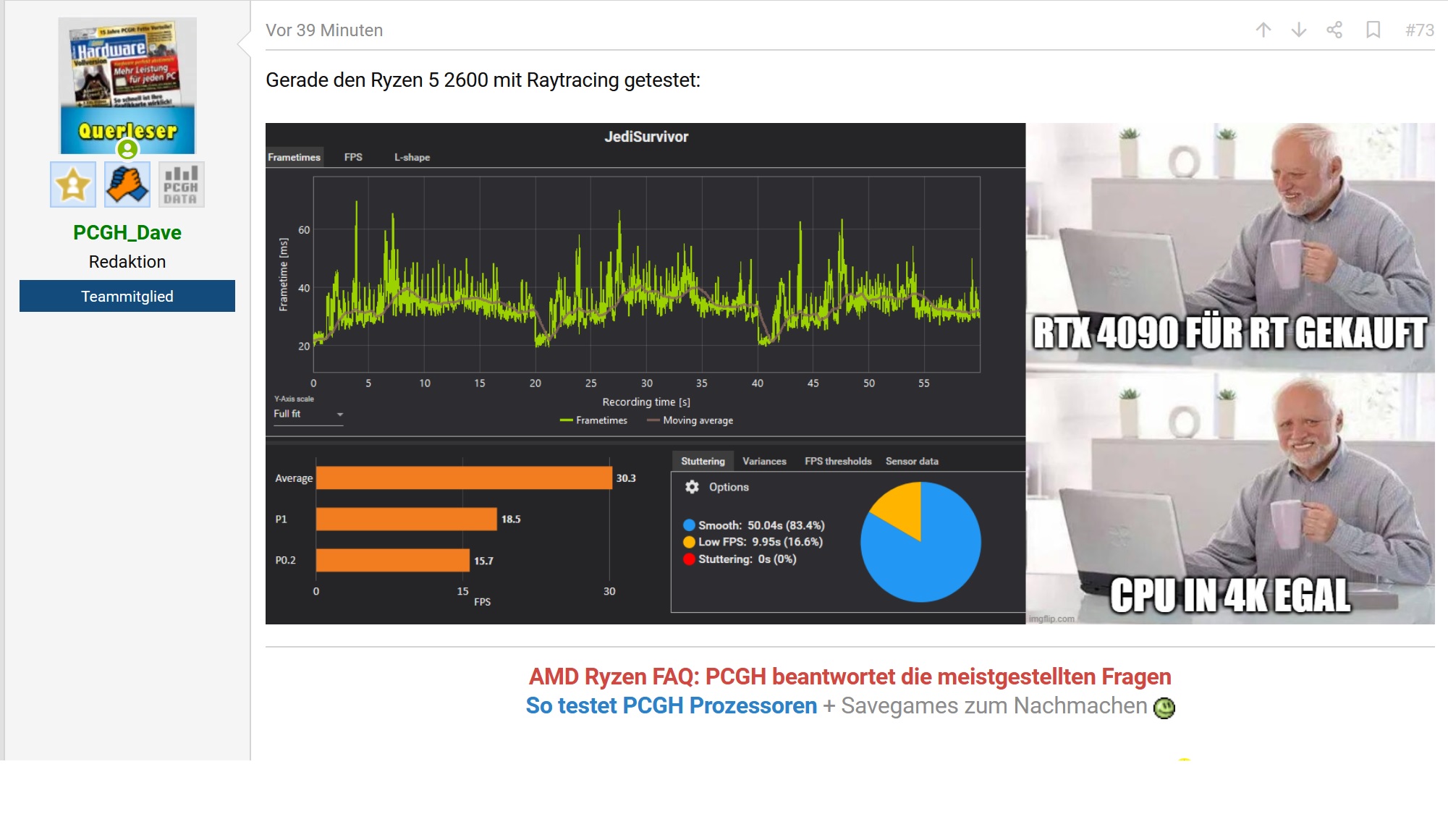Open the Full fit Y-axis scale dropdown

pyautogui.click(x=308, y=414)
